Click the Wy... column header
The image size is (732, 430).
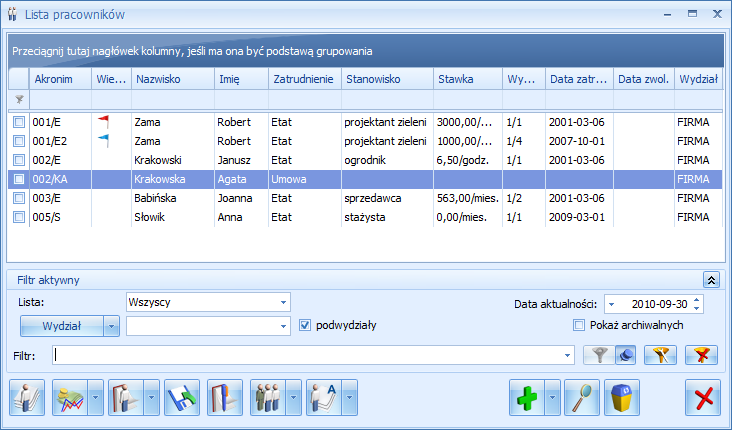click(x=524, y=79)
